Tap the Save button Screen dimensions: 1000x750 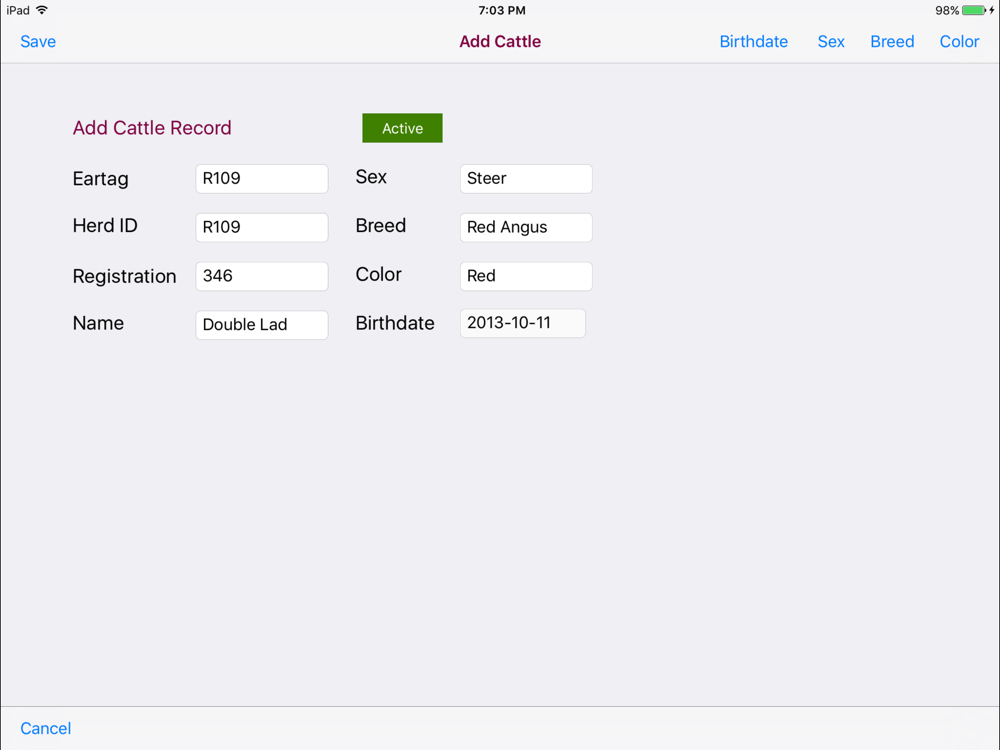(38, 41)
